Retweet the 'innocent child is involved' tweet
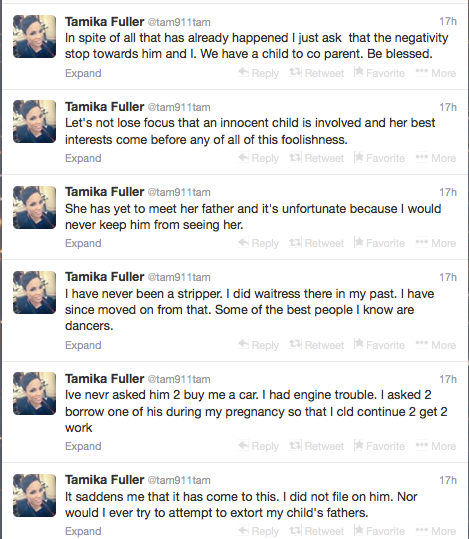The width and height of the screenshot is (469, 539). click(x=316, y=158)
